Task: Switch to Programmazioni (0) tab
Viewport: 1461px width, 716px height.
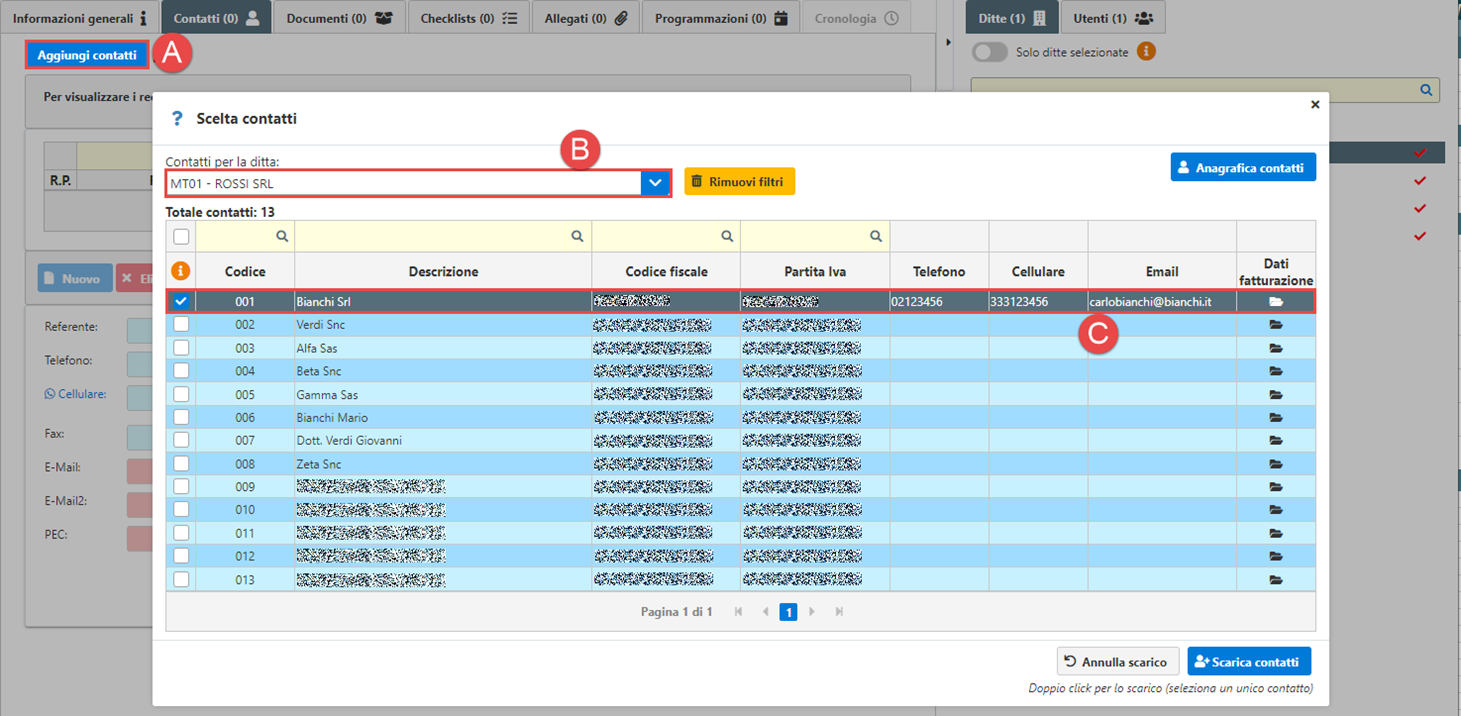Action: click(721, 18)
